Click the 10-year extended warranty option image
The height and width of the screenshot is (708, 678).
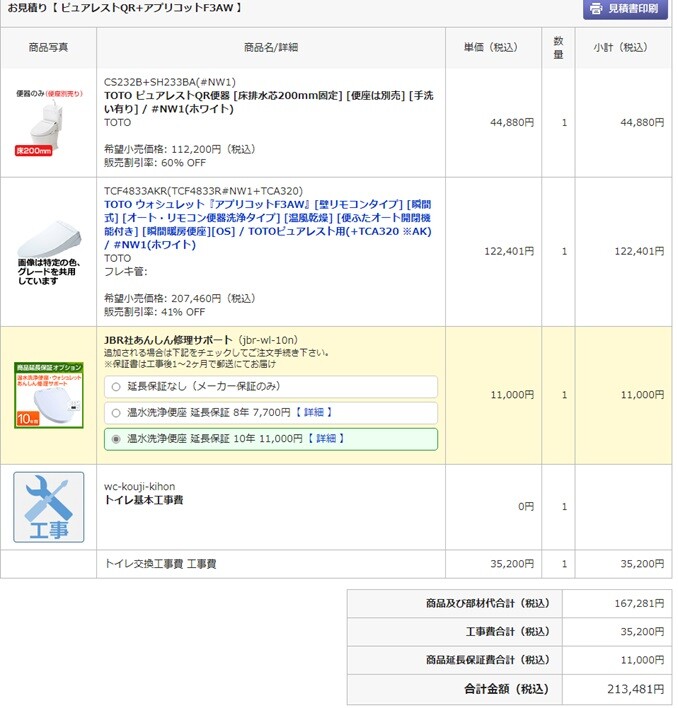(49, 395)
